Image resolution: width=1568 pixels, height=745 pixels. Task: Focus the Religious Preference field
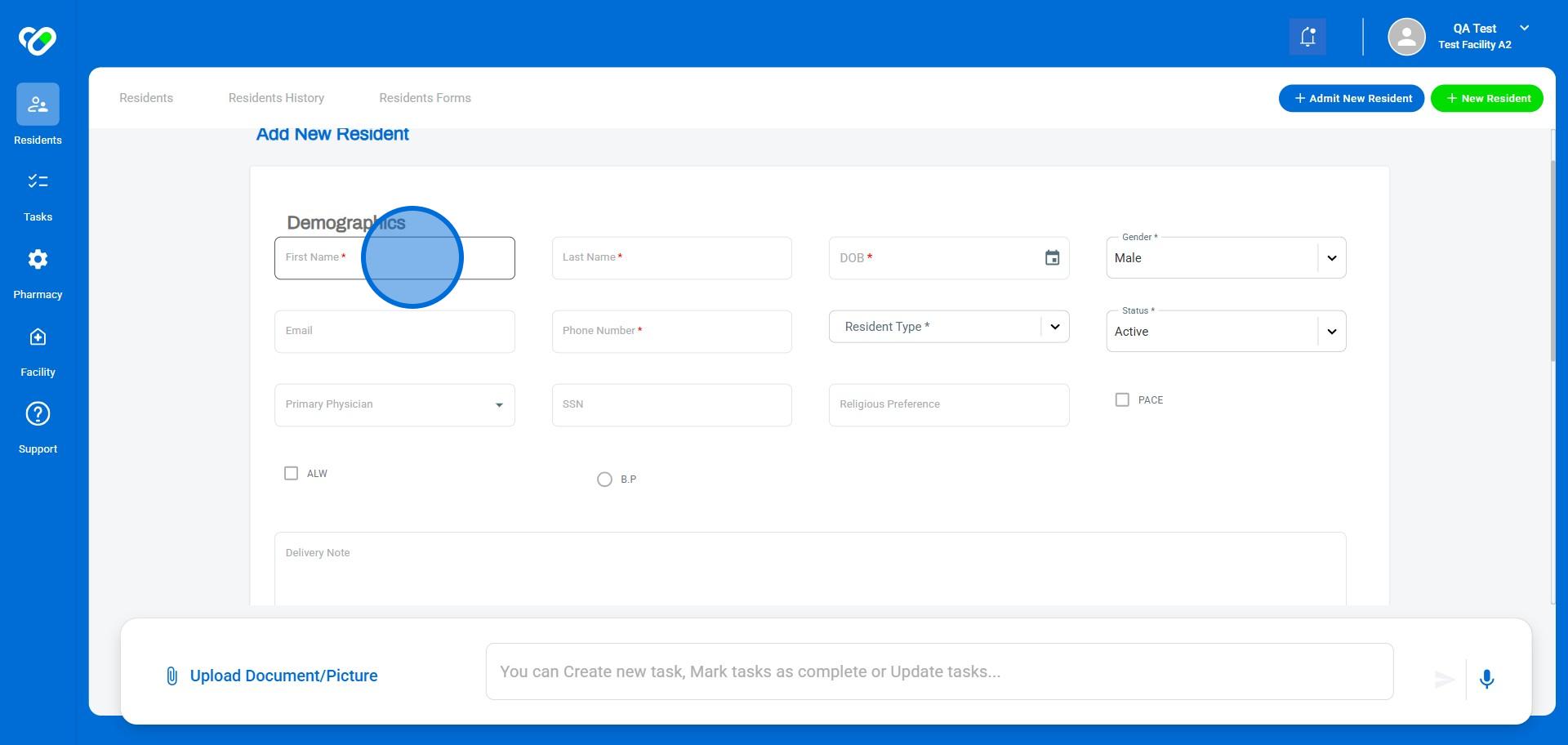(x=949, y=405)
